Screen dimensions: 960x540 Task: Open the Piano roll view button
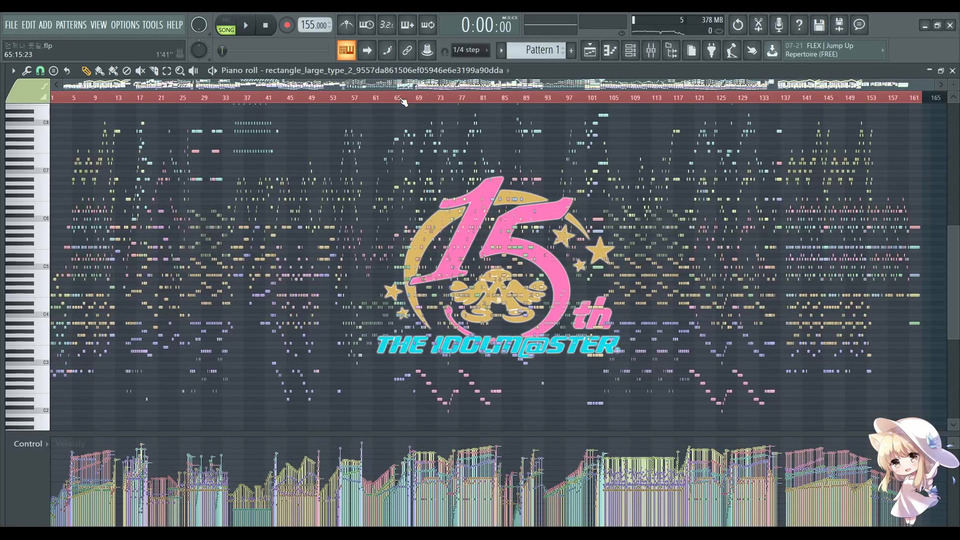coord(610,50)
